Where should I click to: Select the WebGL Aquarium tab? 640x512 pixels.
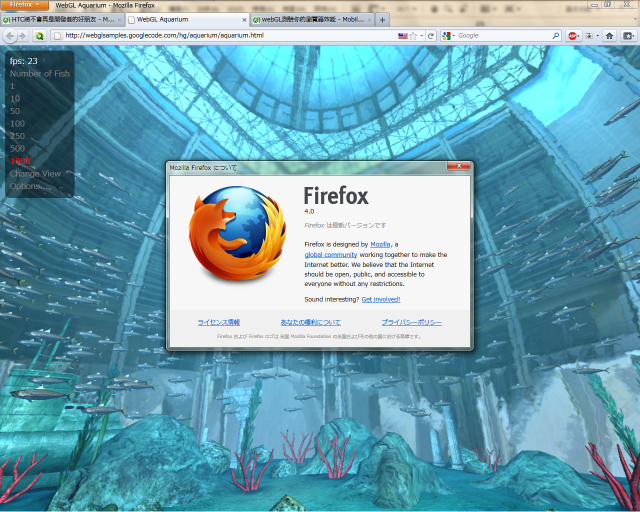point(187,19)
